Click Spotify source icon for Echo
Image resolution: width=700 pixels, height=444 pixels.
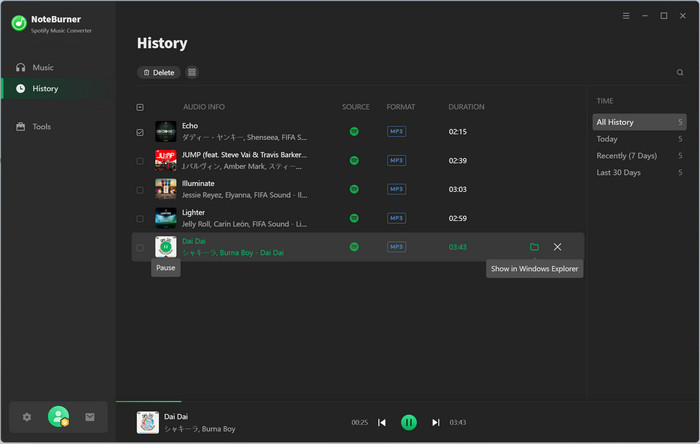(x=354, y=132)
